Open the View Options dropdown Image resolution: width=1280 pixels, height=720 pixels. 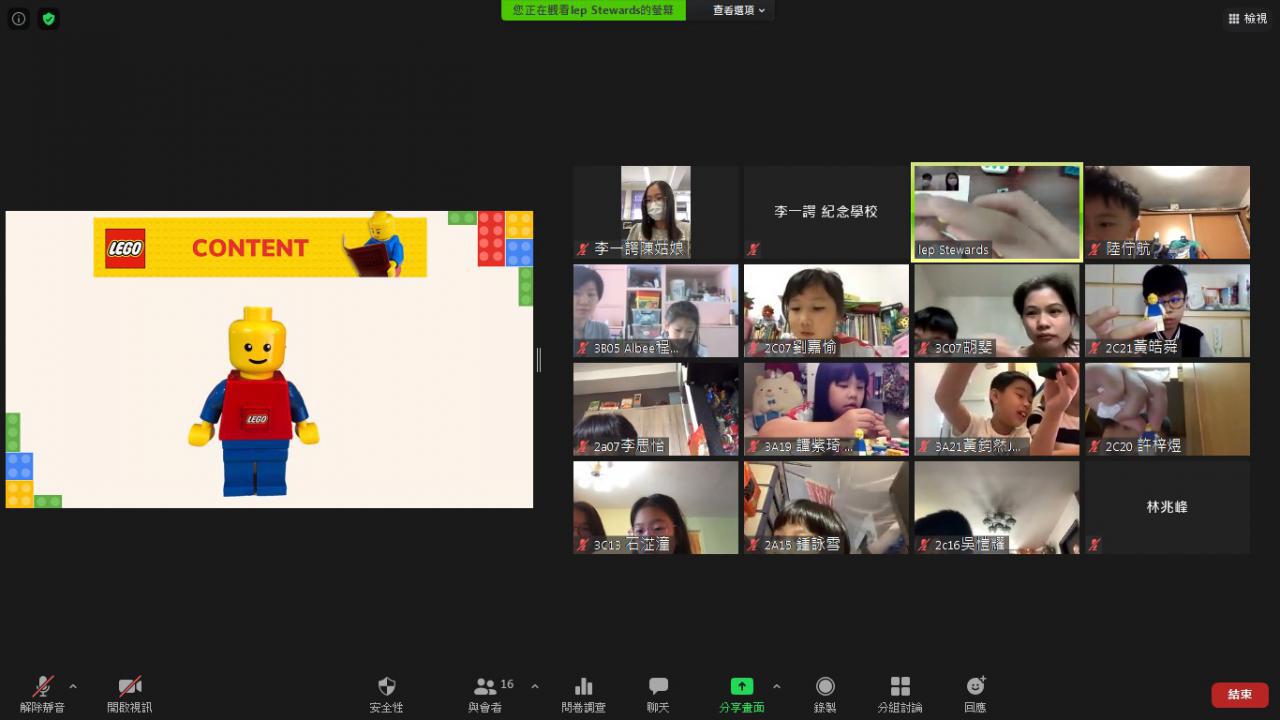(x=739, y=10)
